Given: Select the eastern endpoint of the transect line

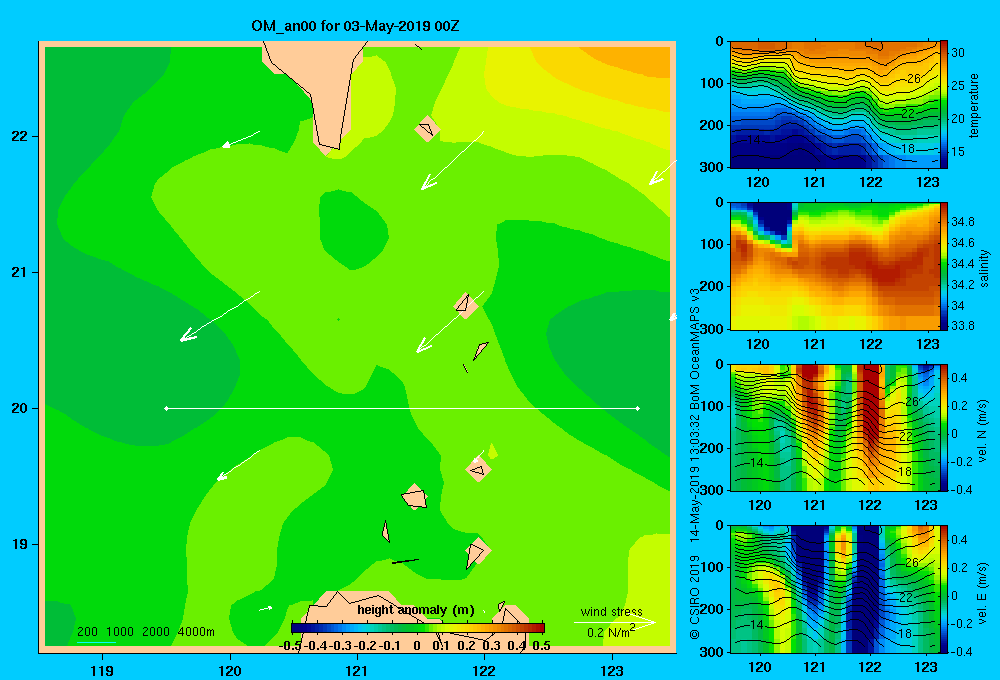Looking at the screenshot, I should (x=638, y=408).
